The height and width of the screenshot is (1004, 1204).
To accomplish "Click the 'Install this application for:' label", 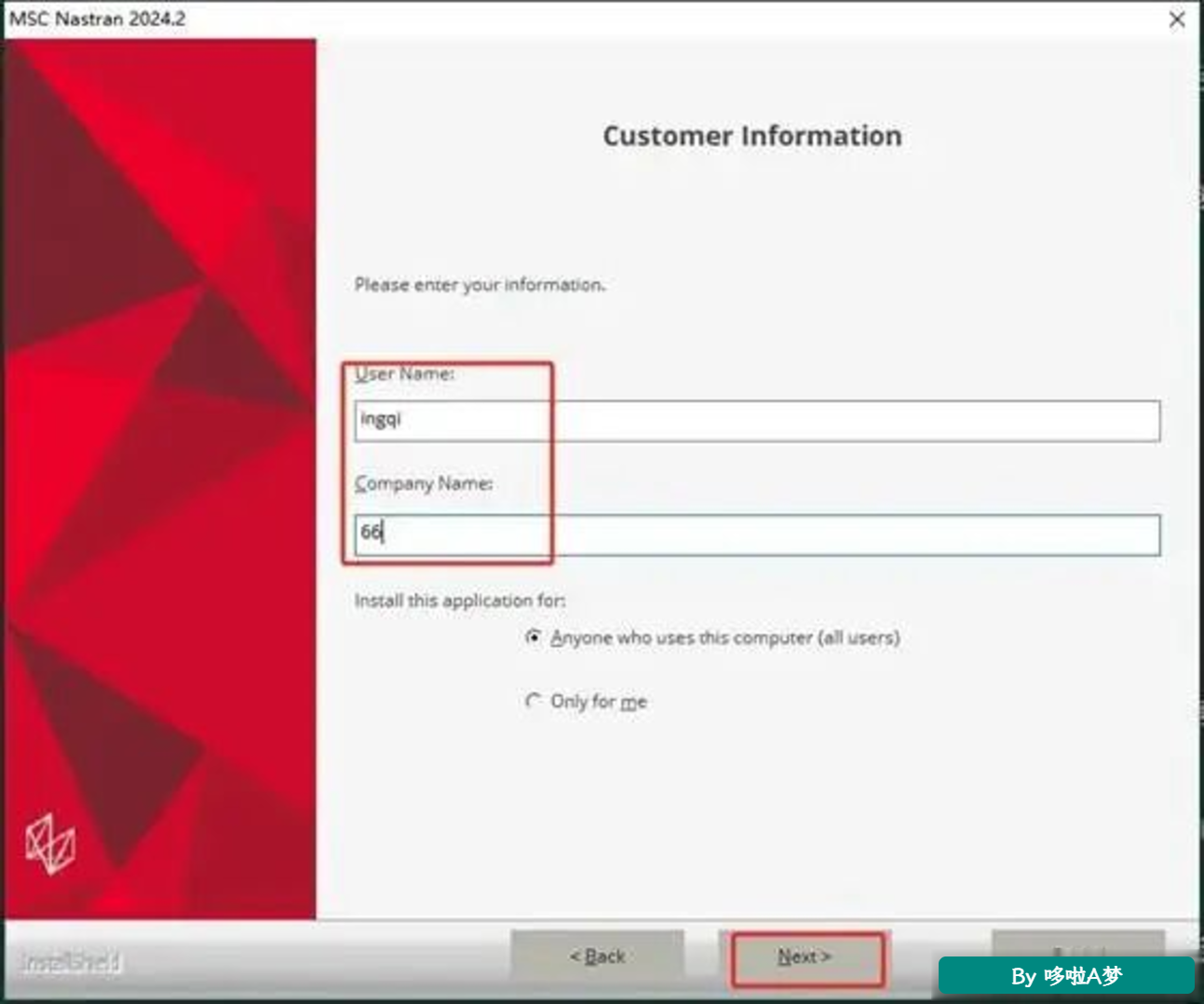I will click(x=460, y=601).
